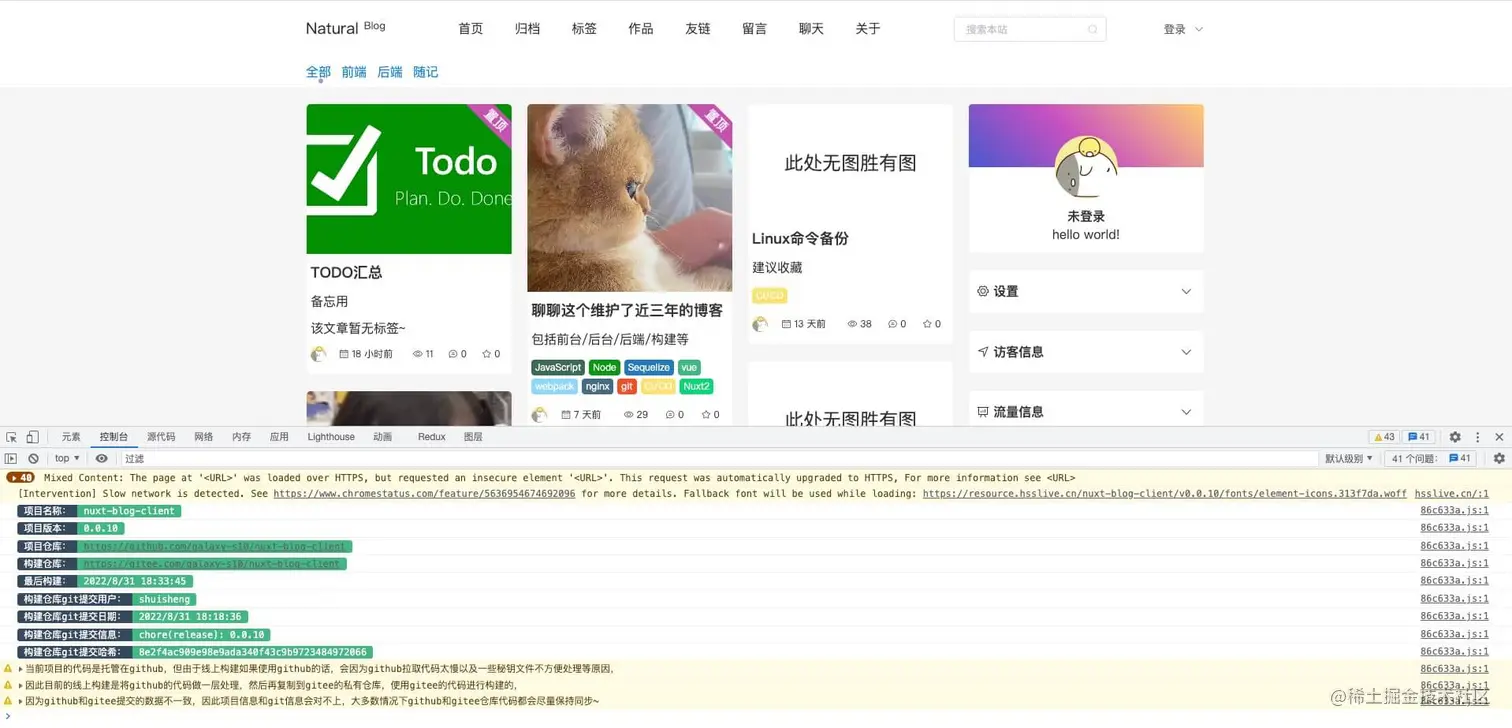Viewport: 1512px width, 728px height.
Task: Open the DevTools settings gear
Action: pyautogui.click(x=1456, y=436)
